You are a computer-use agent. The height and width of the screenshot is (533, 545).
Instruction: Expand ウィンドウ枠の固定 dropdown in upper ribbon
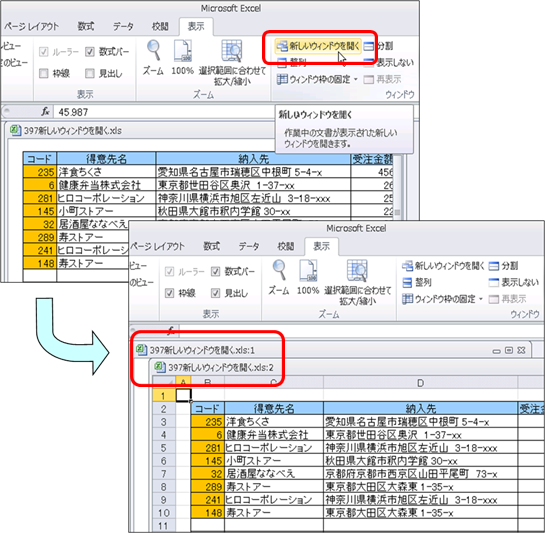[x=356, y=80]
